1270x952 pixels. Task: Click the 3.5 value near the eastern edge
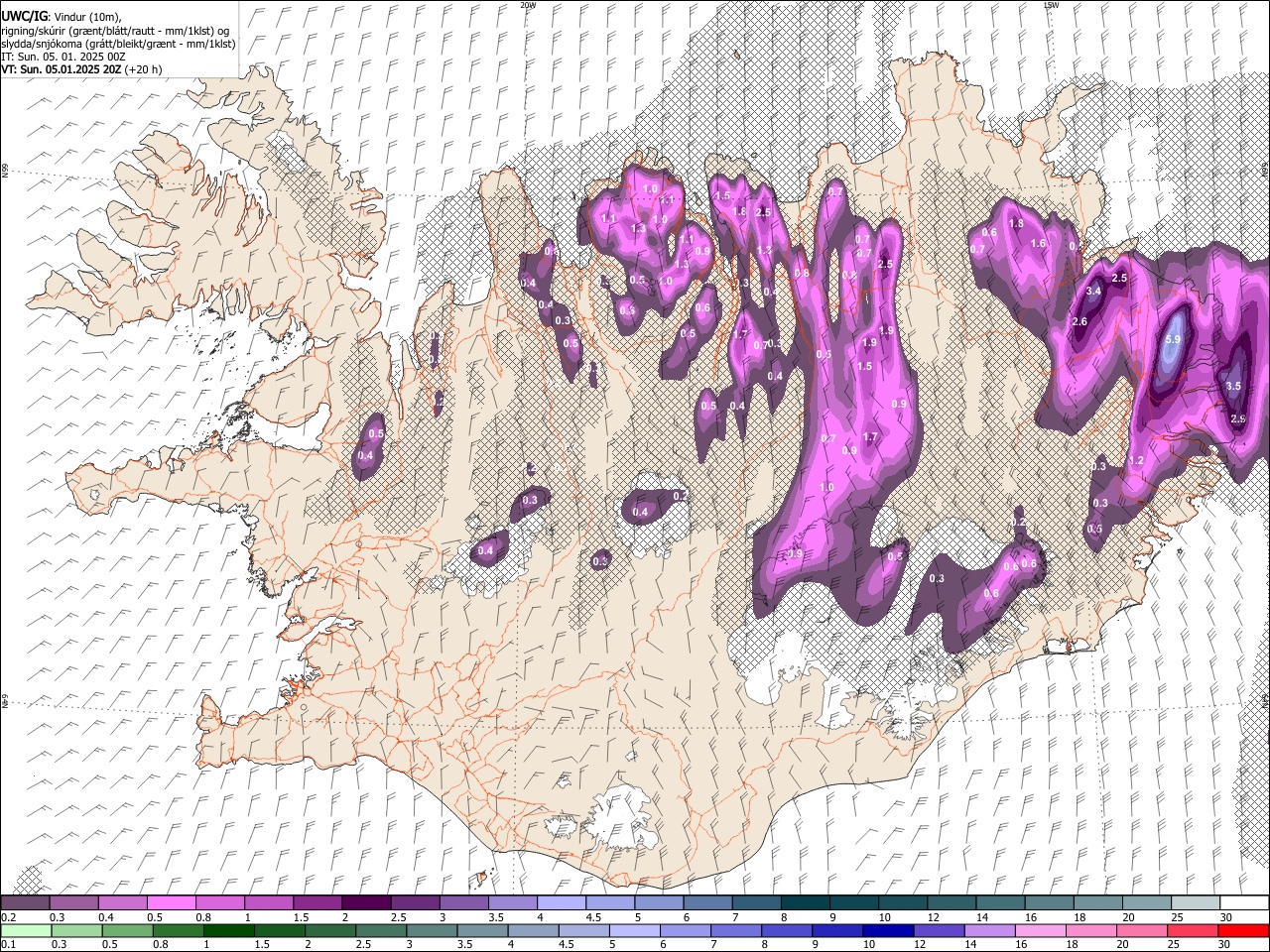click(1234, 387)
